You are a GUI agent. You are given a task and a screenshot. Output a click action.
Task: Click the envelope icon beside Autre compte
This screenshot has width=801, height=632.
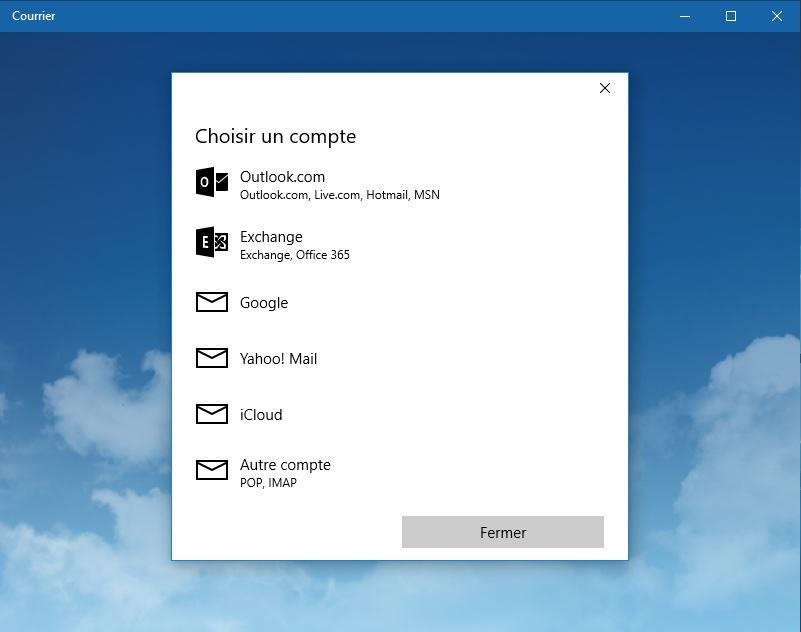pos(212,470)
